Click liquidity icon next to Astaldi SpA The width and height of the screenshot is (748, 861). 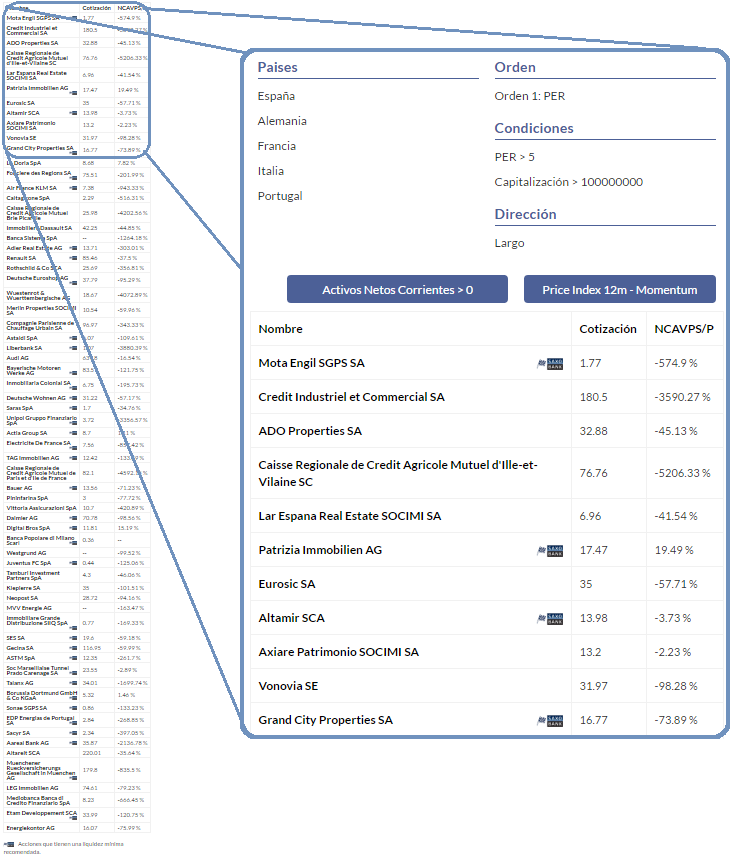pos(73,338)
